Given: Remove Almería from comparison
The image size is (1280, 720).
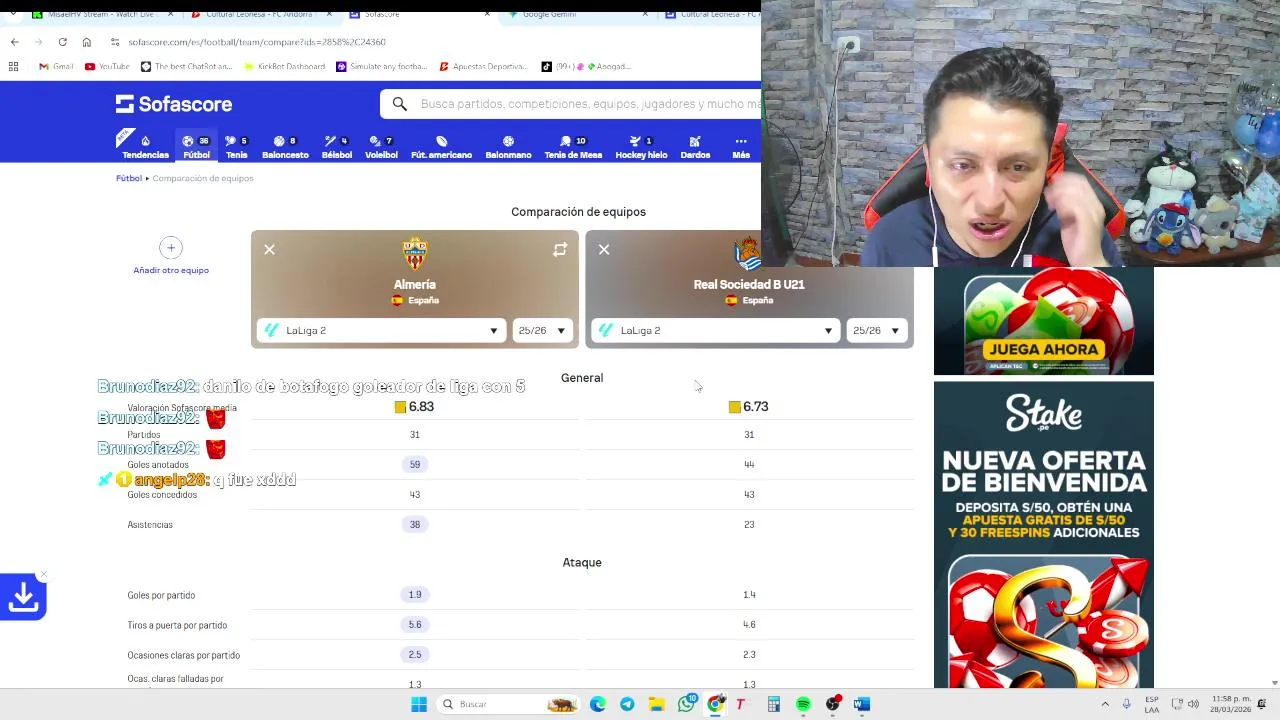Looking at the screenshot, I should point(269,249).
